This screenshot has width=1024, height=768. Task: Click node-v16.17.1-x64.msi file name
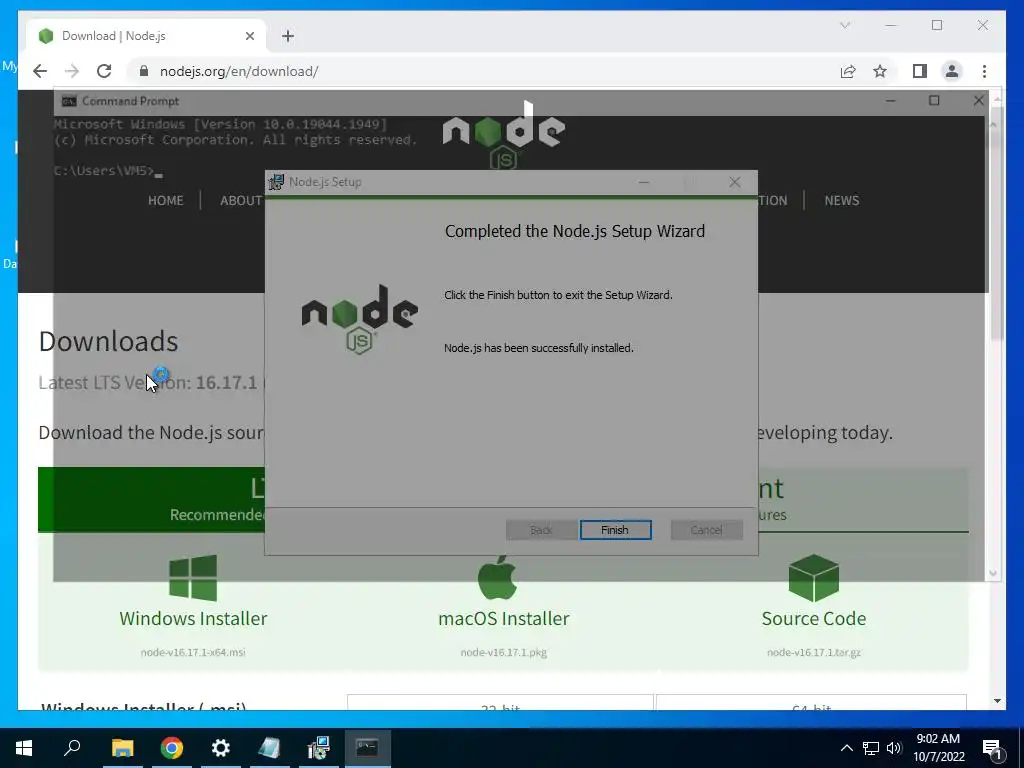point(193,652)
